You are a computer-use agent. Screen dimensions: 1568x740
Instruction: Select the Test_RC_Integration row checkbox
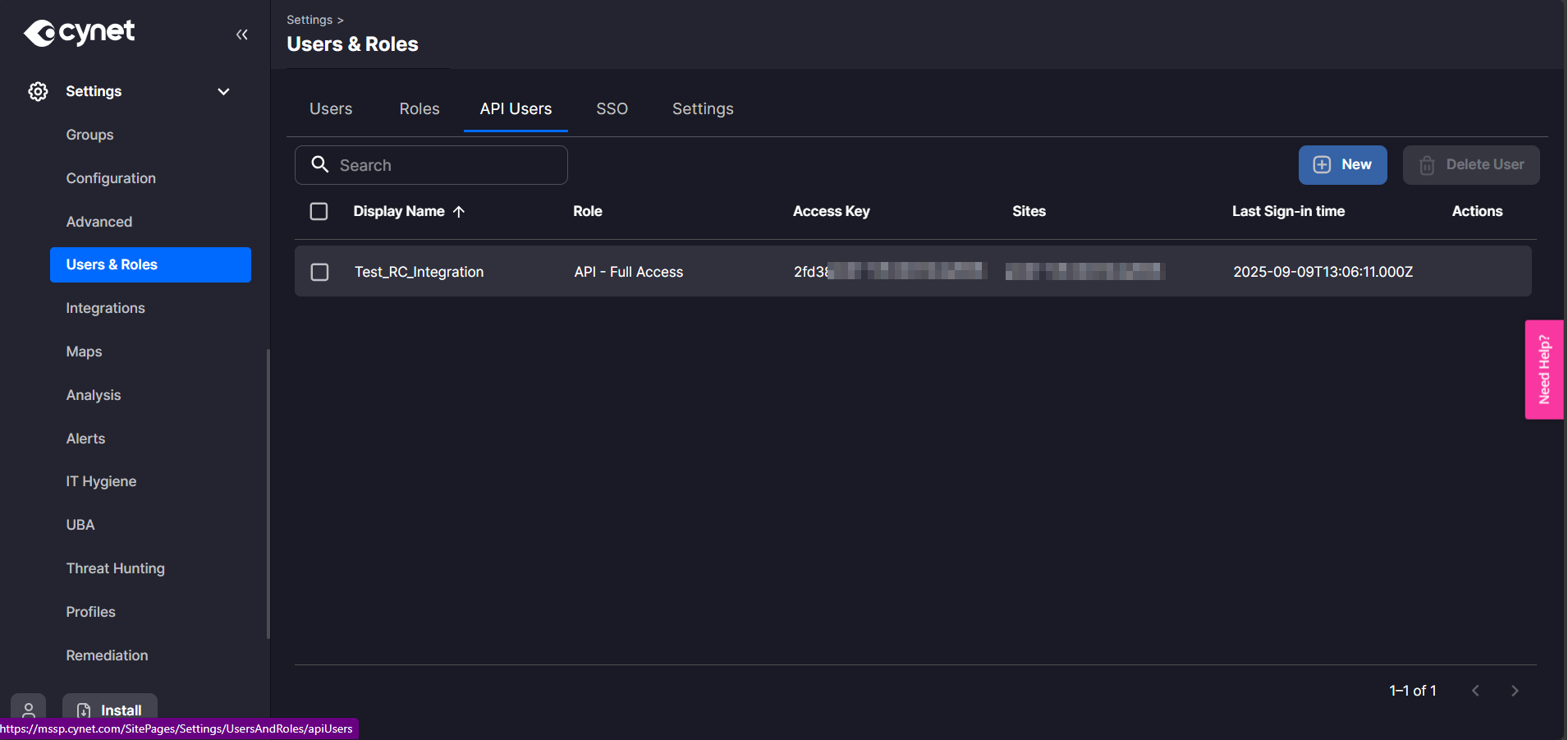tap(319, 272)
